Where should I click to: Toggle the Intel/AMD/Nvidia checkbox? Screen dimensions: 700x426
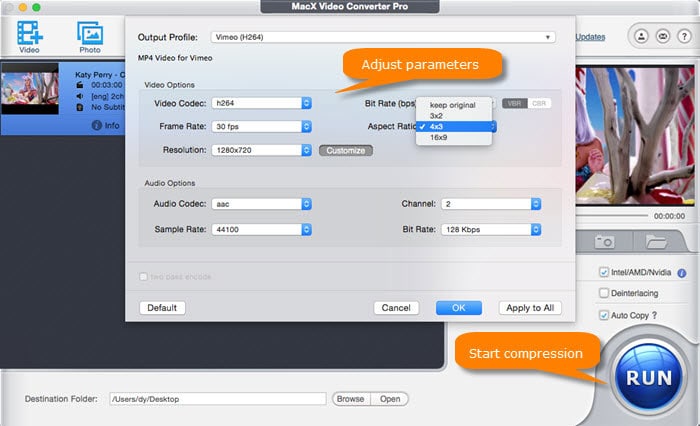click(604, 272)
